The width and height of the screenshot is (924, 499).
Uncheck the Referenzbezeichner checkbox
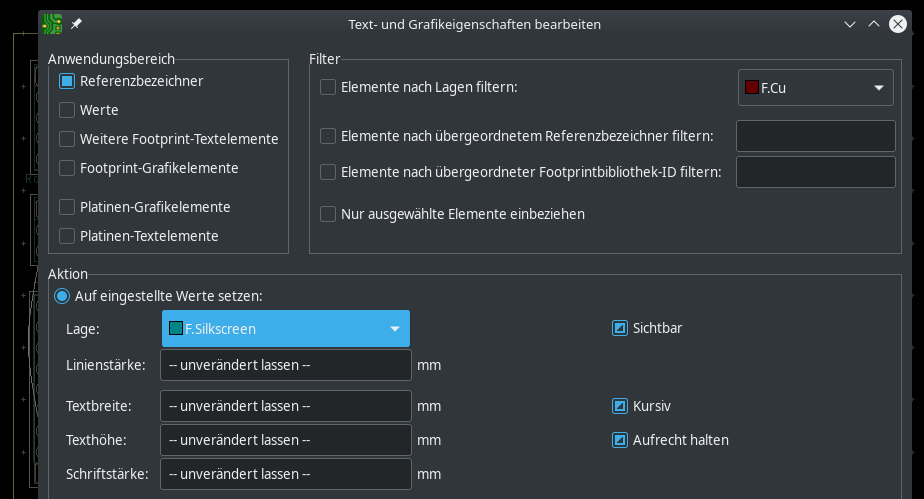[67, 81]
